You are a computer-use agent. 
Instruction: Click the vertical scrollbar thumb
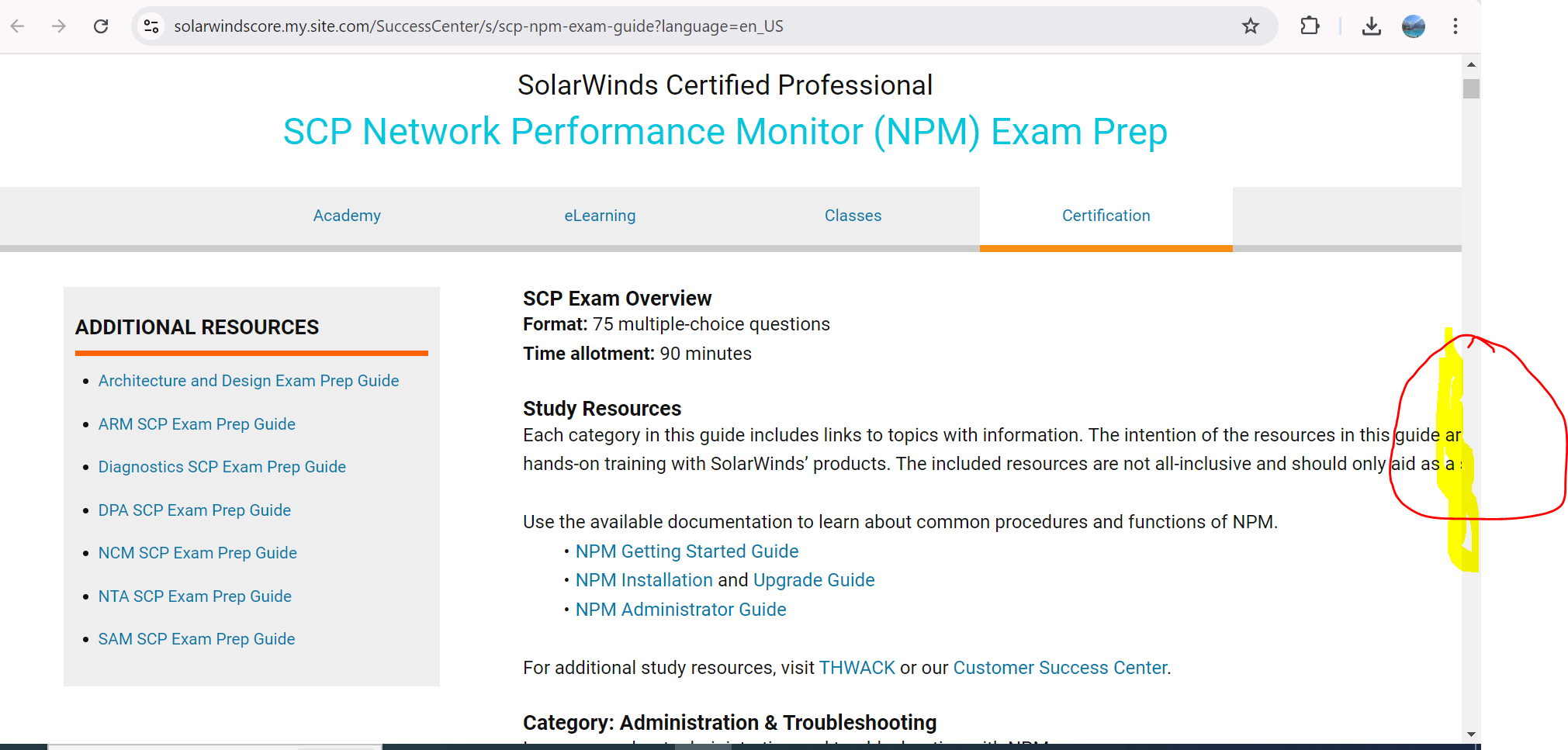point(1471,88)
